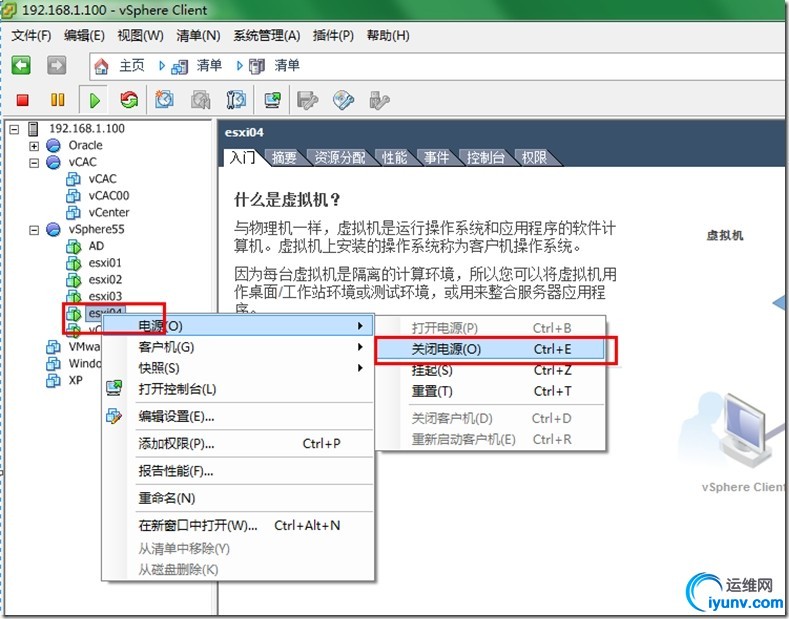Choose 报告性能(F)... from context menu
This screenshot has width=789, height=619.
click(239, 471)
